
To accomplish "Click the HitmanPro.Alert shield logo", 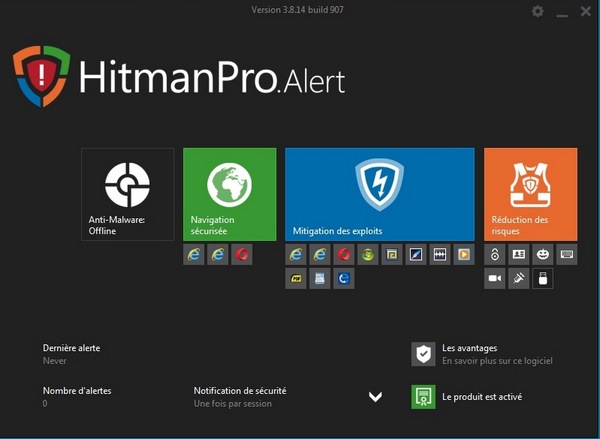I will pyautogui.click(x=42, y=76).
